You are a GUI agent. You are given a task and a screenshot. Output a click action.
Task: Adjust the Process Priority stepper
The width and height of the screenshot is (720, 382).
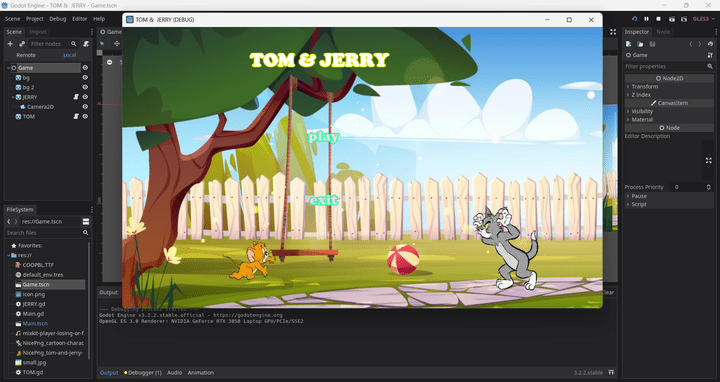click(x=709, y=187)
